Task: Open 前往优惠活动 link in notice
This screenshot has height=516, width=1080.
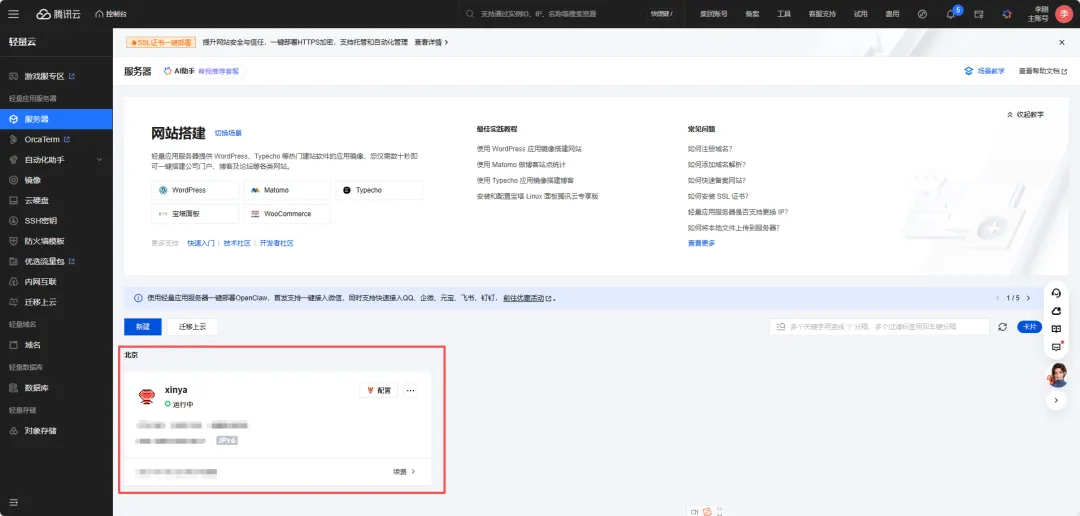Action: pyautogui.click(x=527, y=298)
